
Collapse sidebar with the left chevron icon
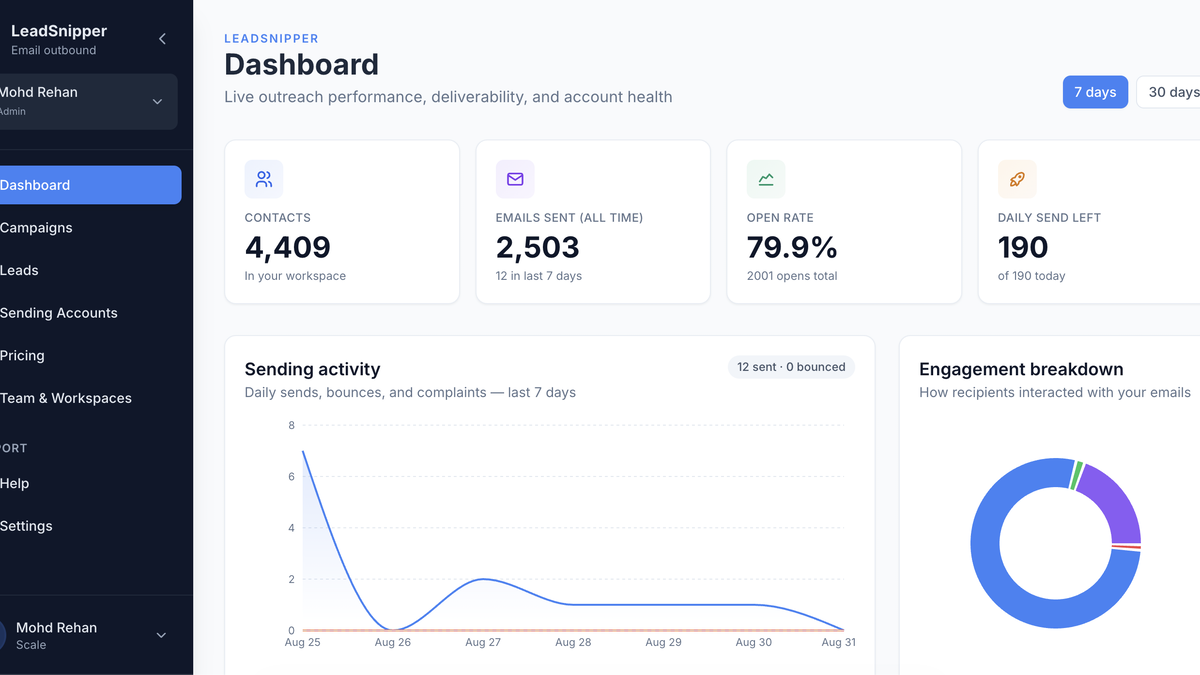pyautogui.click(x=162, y=39)
